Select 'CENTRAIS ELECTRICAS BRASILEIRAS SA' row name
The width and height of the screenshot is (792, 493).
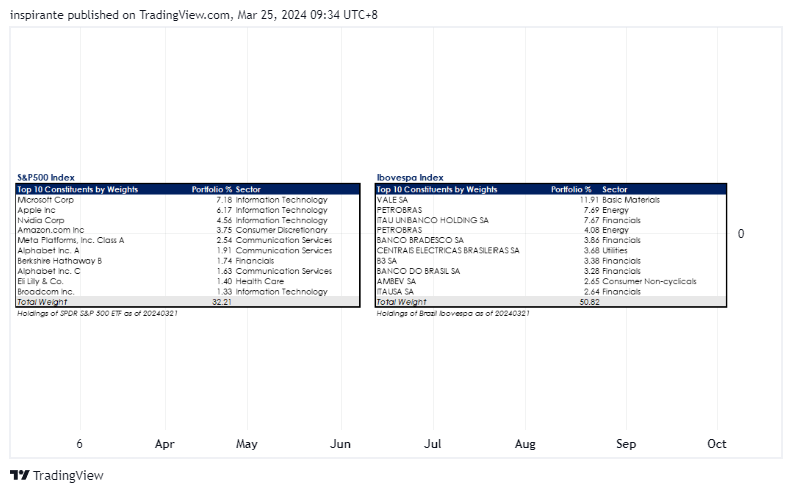(448, 250)
